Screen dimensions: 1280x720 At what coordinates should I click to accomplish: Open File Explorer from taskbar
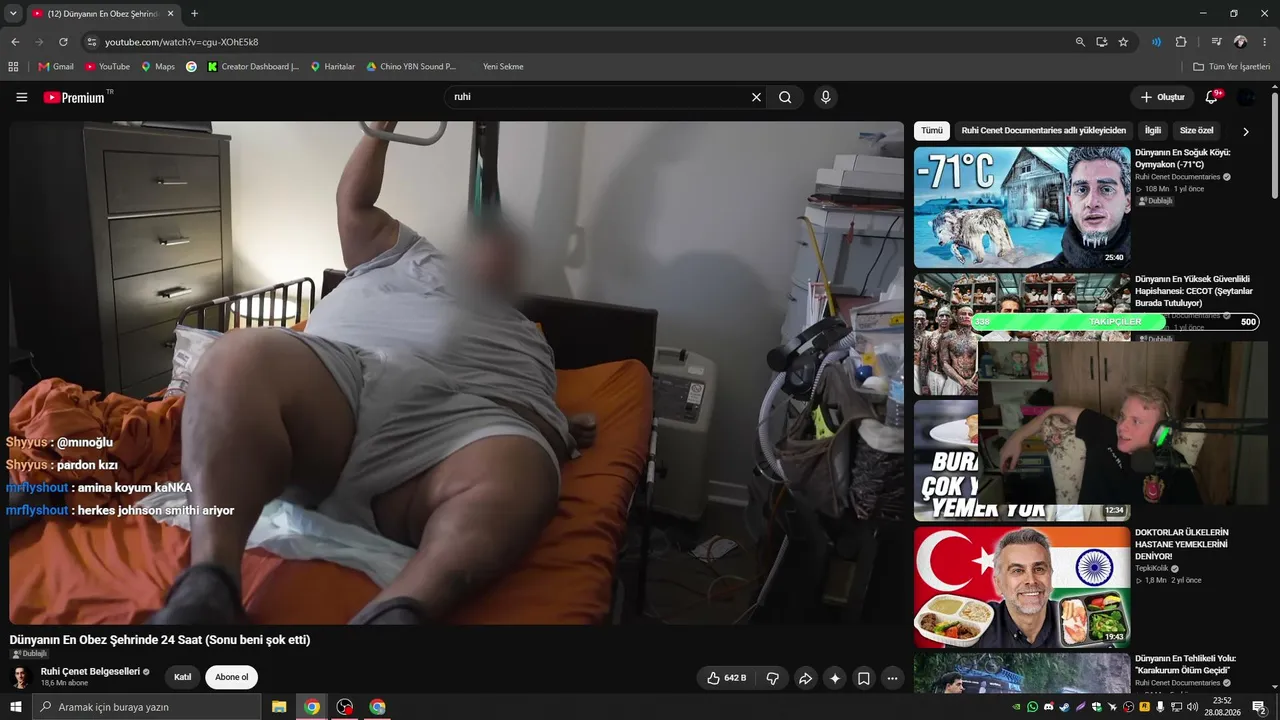279,707
